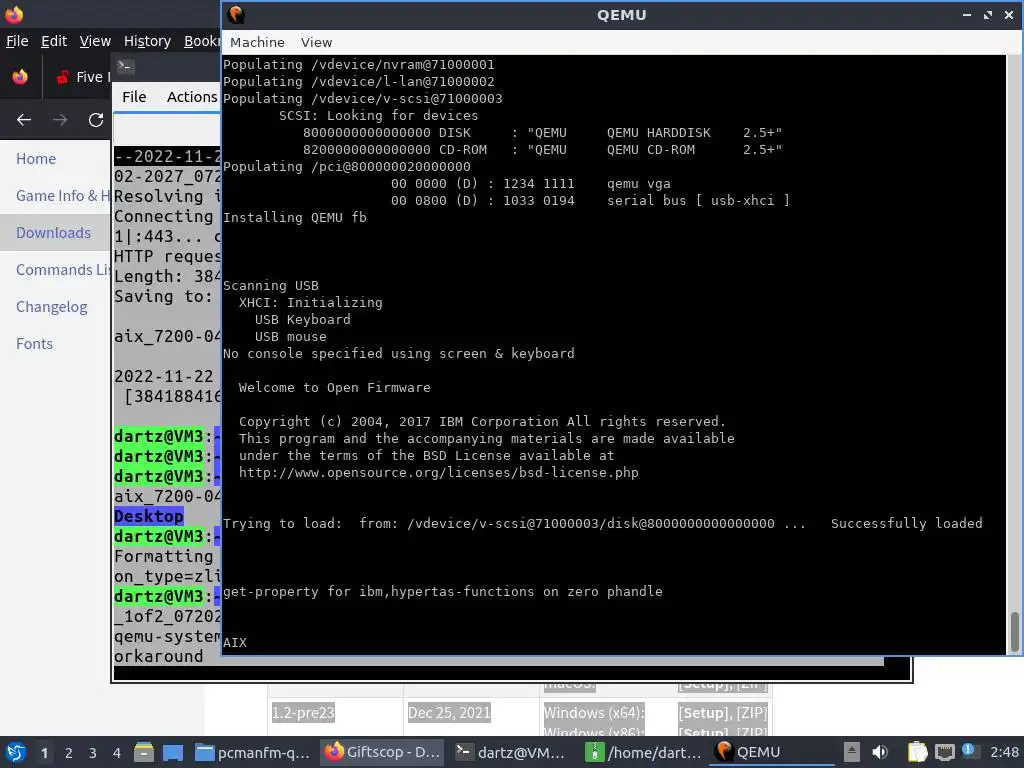The image size is (1024, 768).
Task: Minimize the QEMU window
Action: (x=967, y=14)
